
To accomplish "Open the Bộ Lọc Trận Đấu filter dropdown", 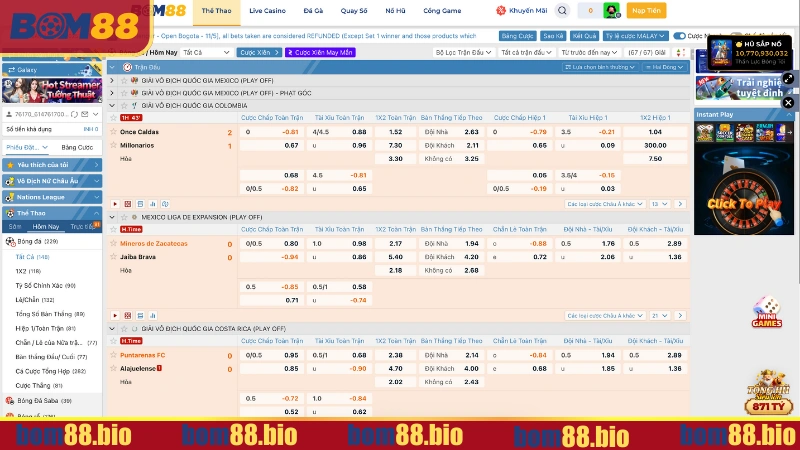I will [463, 53].
